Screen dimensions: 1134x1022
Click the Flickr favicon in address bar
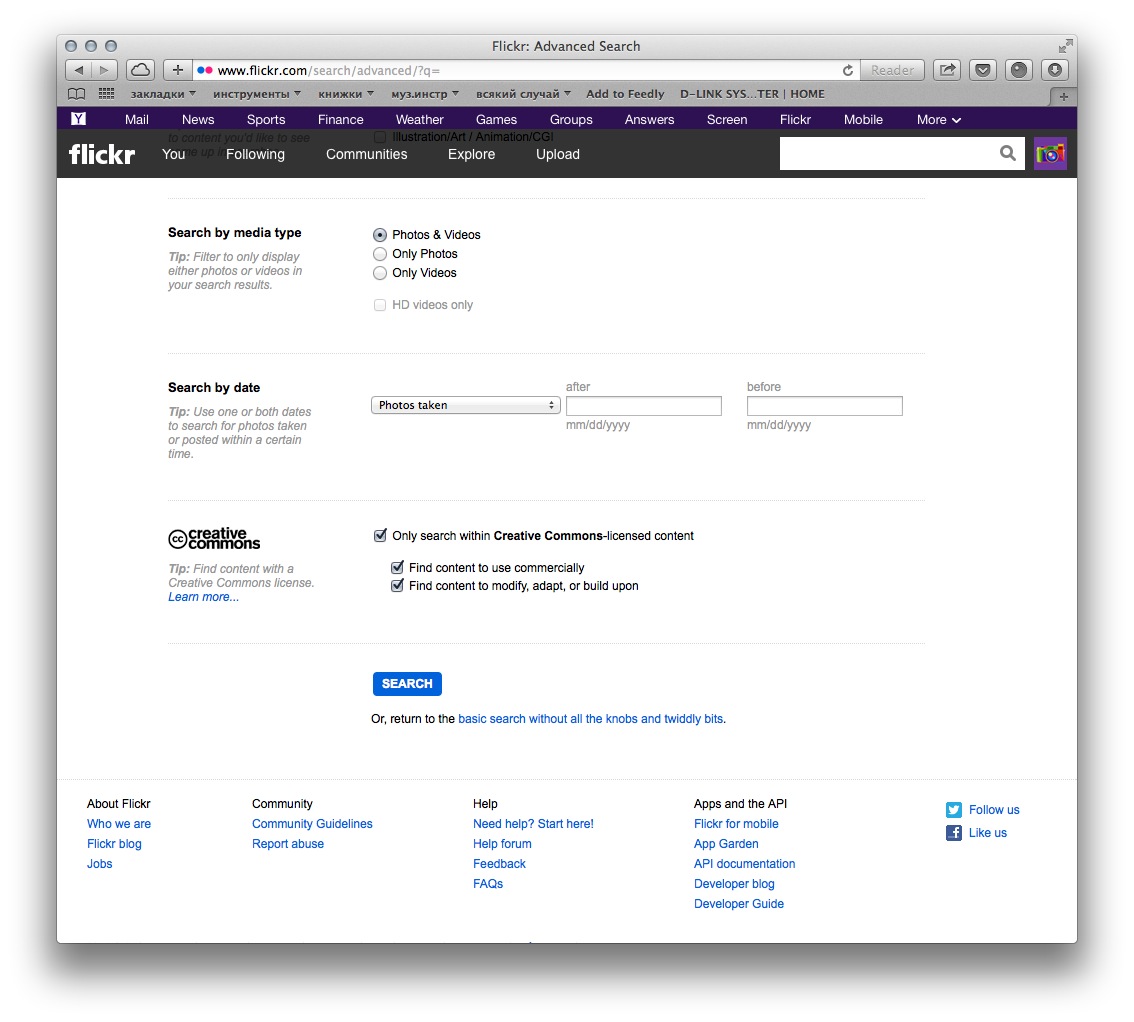205,70
